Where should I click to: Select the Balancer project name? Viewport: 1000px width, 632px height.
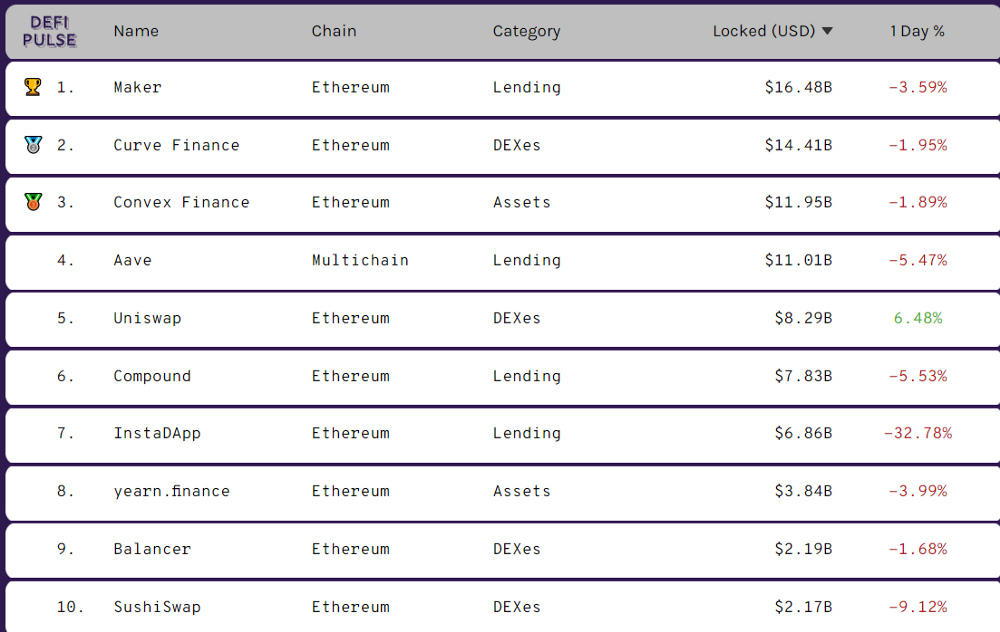pyautogui.click(x=152, y=549)
